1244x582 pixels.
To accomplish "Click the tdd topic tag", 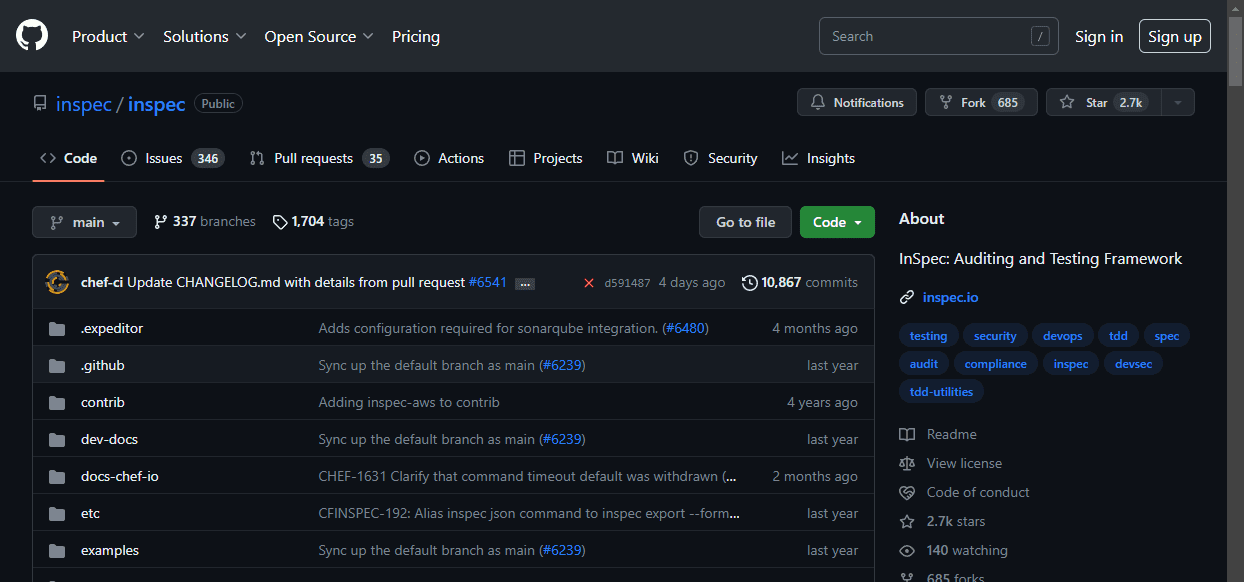I will tap(1118, 336).
